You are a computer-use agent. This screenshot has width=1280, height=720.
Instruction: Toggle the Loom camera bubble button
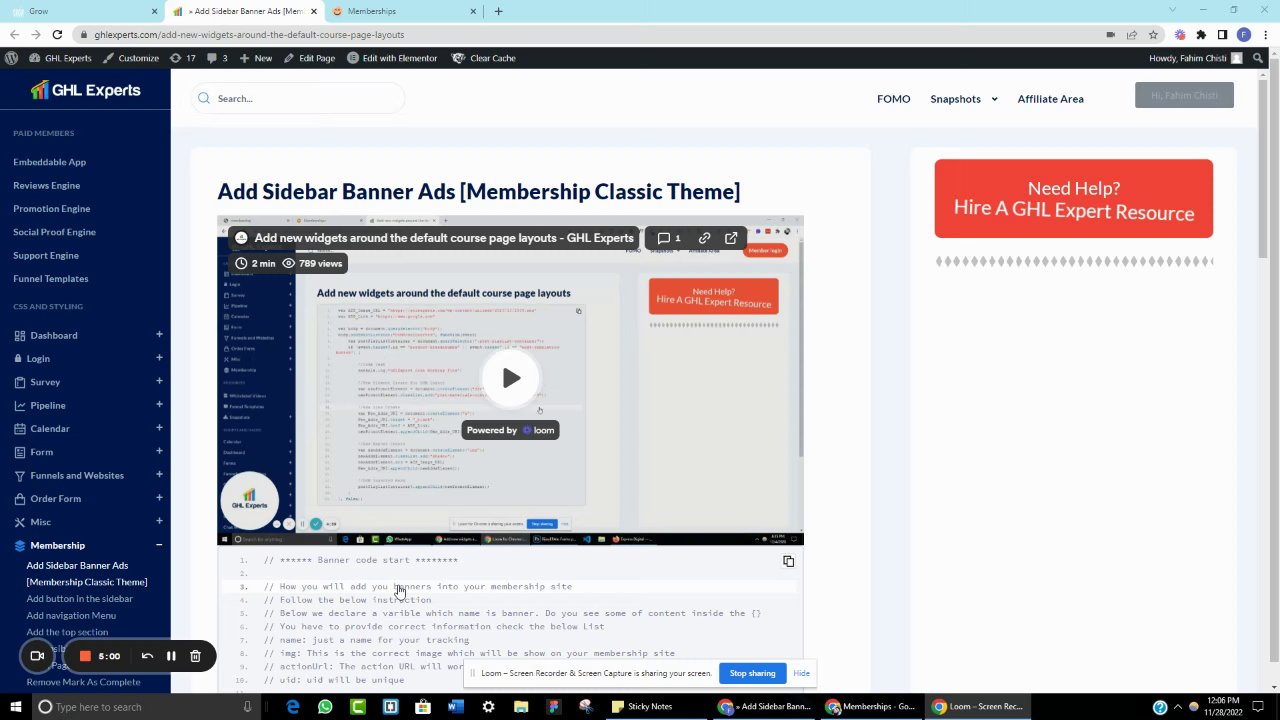37,656
